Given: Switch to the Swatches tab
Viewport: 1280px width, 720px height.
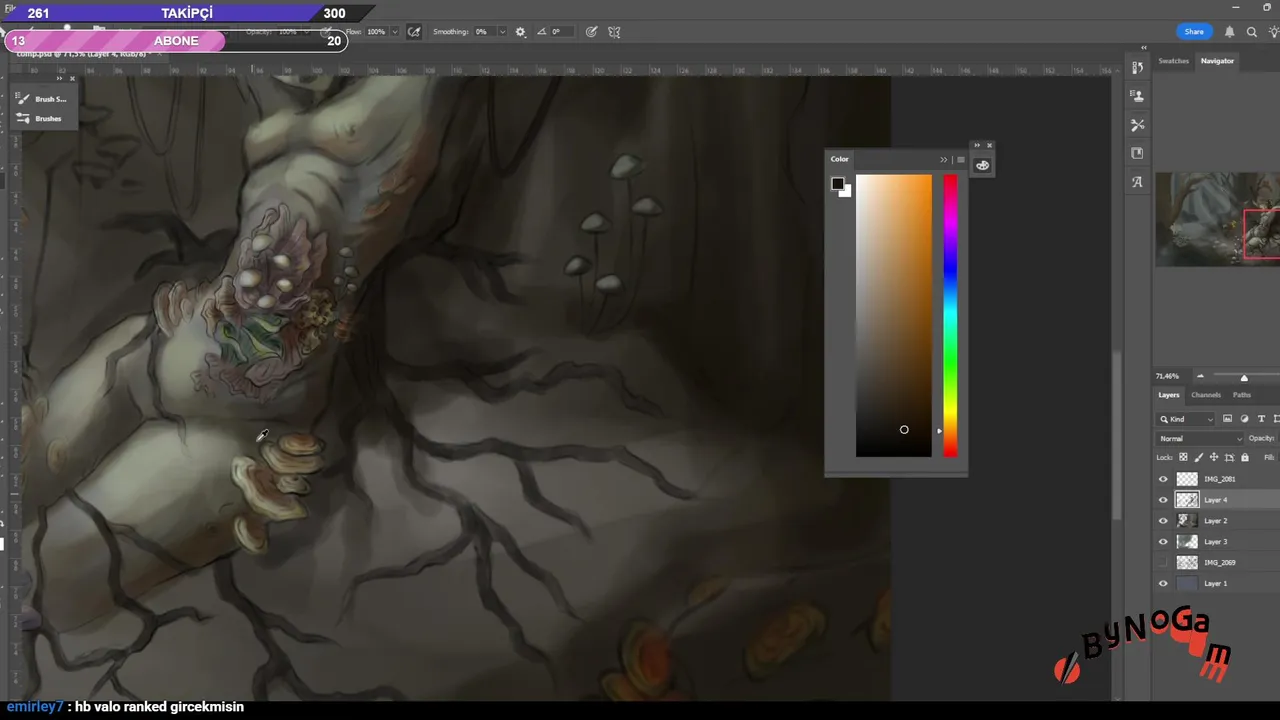Looking at the screenshot, I should (x=1173, y=61).
